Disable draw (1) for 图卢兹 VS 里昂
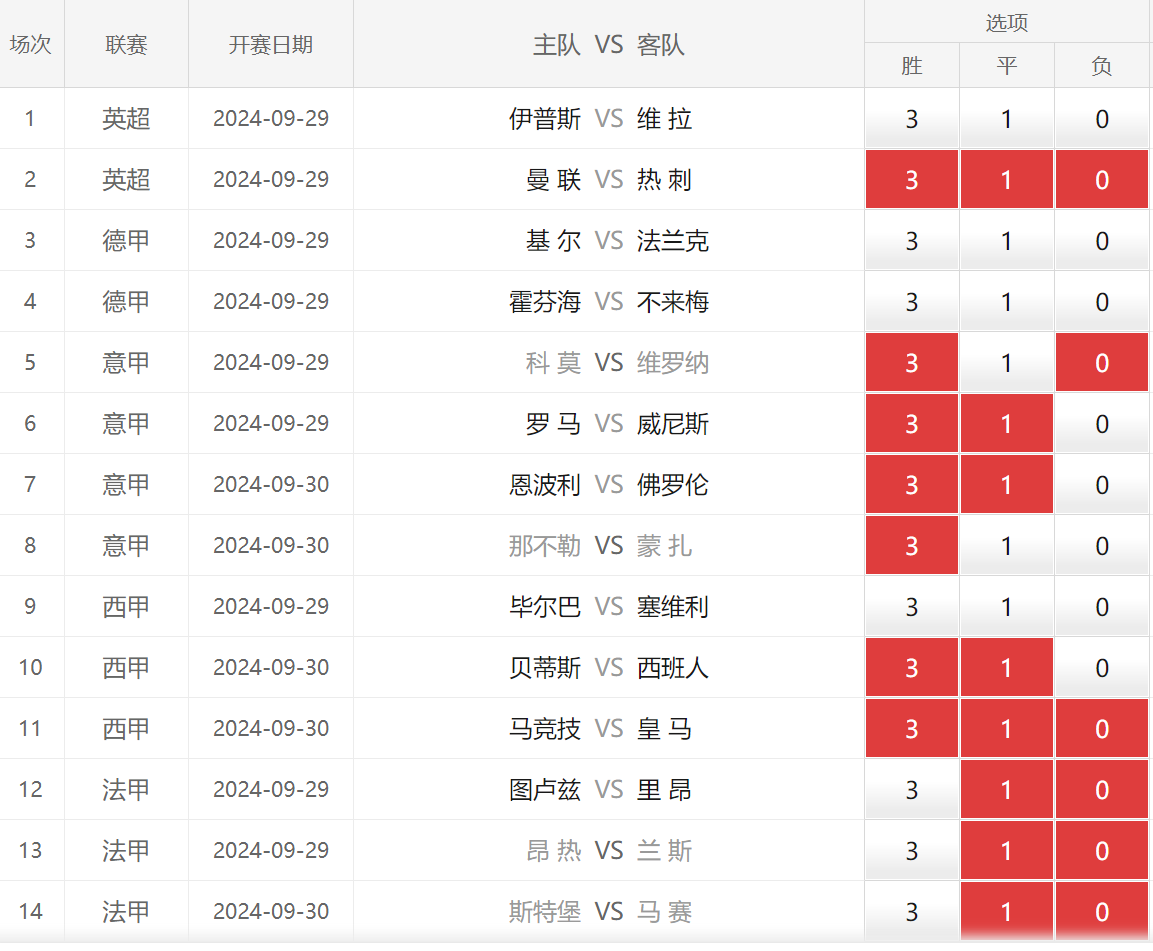 point(1007,790)
